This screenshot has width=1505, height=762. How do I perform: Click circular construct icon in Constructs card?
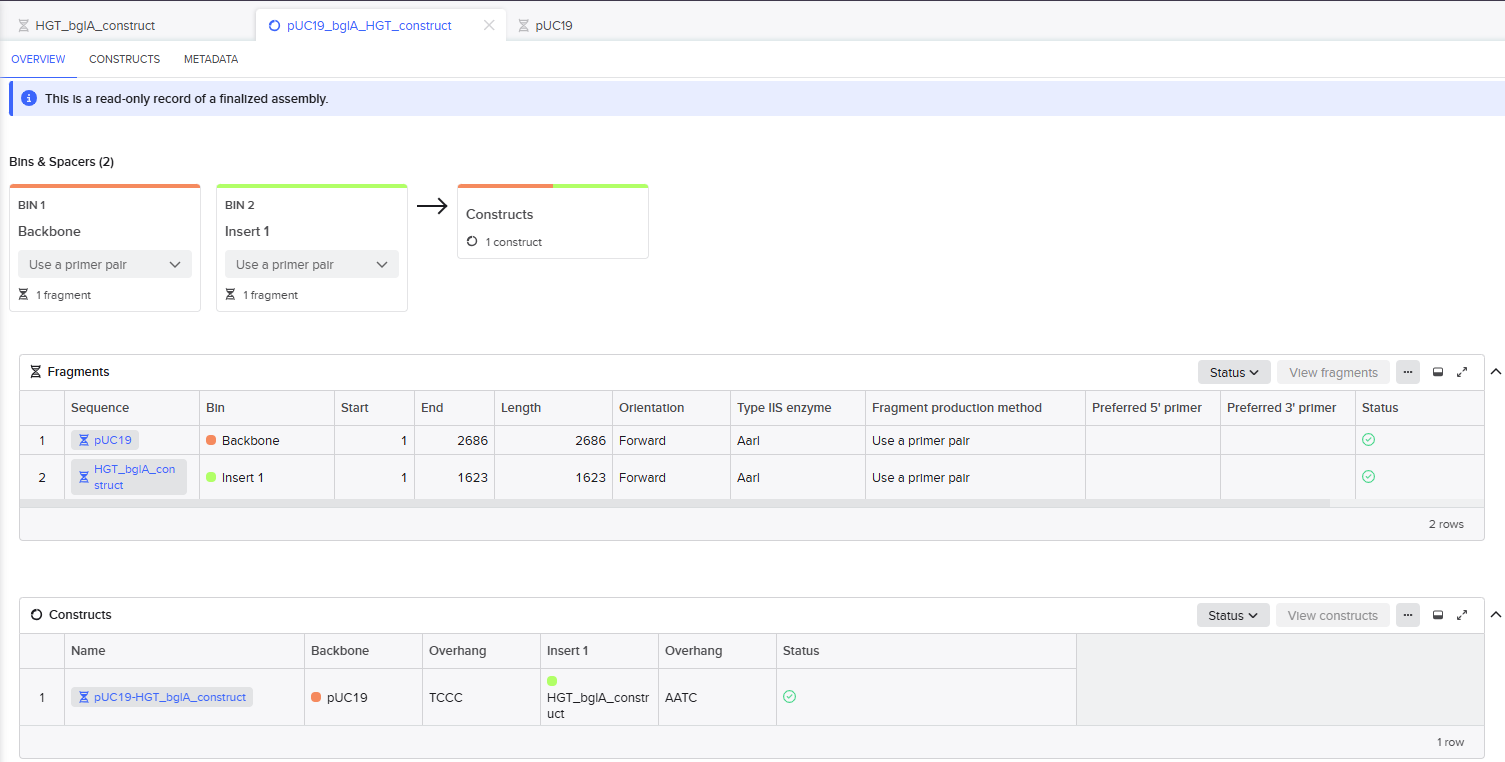pos(472,241)
